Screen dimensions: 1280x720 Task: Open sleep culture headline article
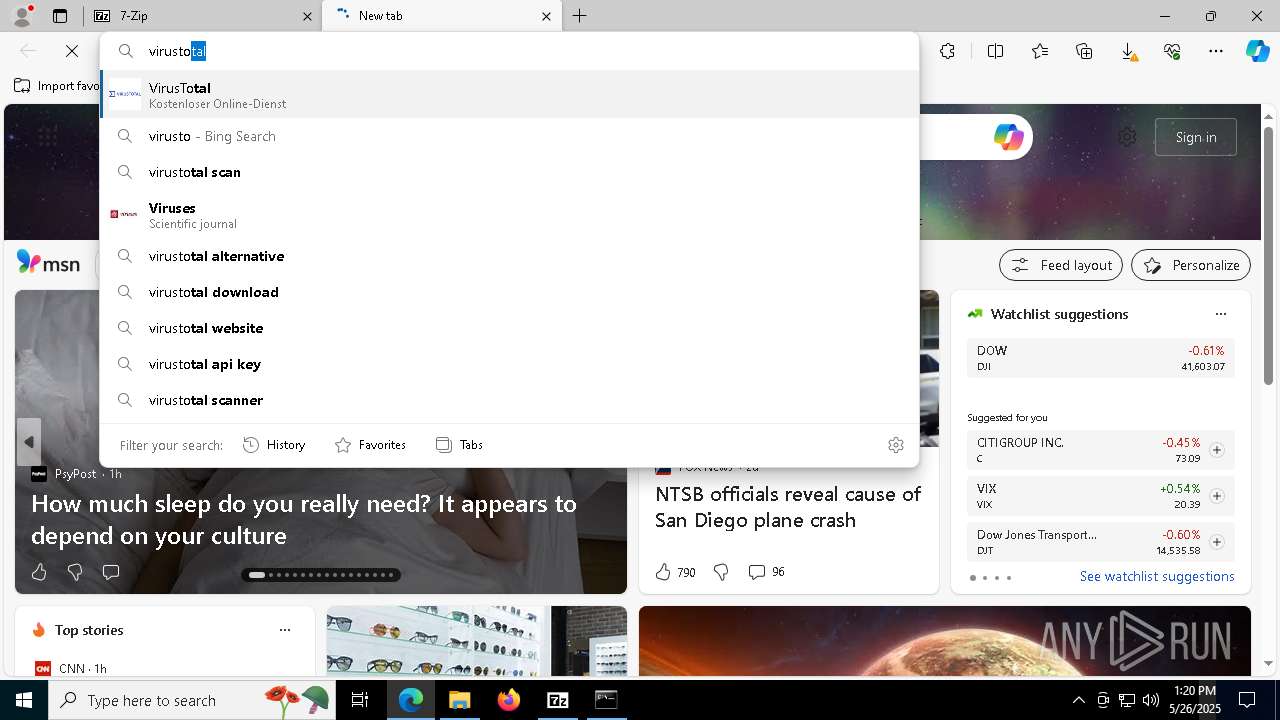coord(304,520)
